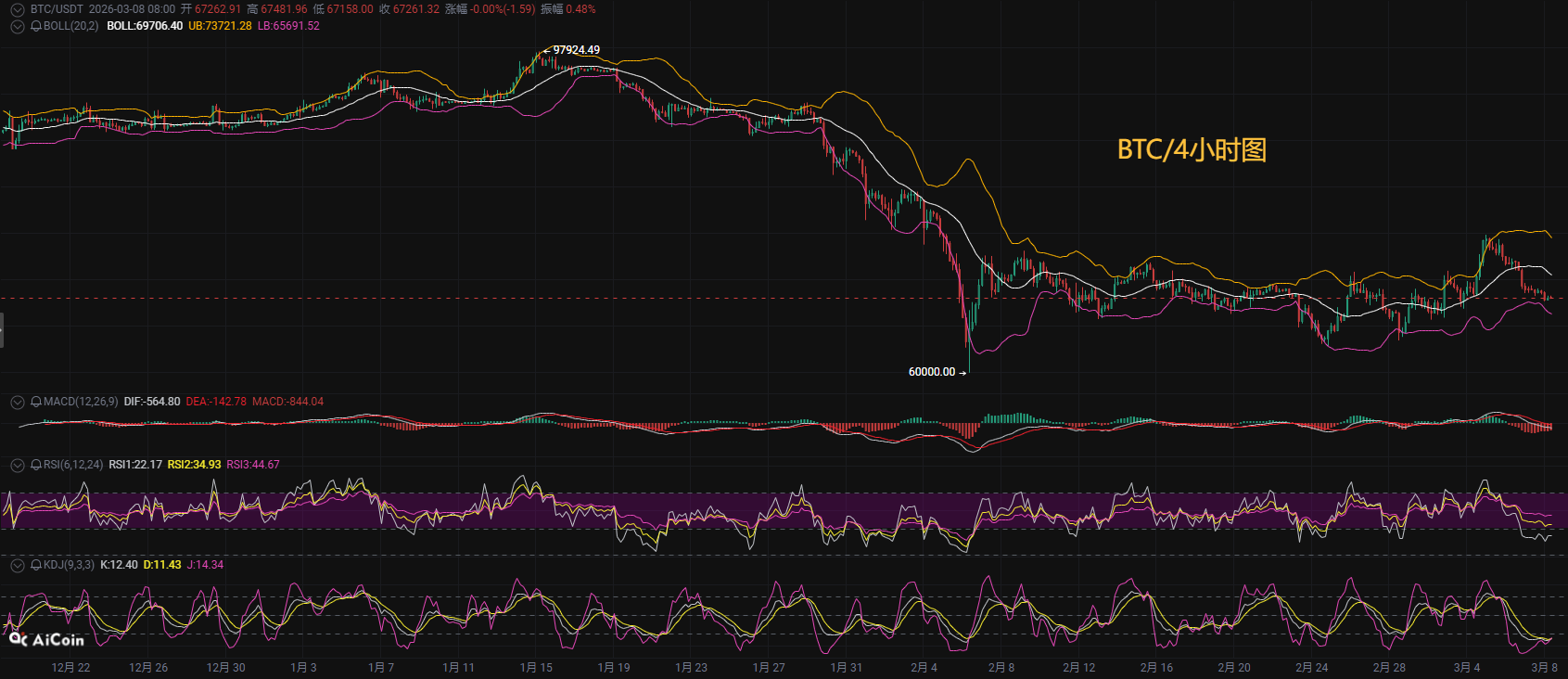Collapse the MACD panel using its chevron

(x=17, y=402)
